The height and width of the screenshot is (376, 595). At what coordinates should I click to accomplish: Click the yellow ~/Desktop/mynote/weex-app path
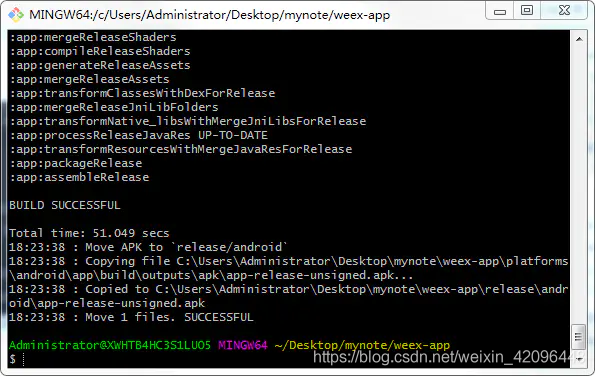pyautogui.click(x=362, y=345)
